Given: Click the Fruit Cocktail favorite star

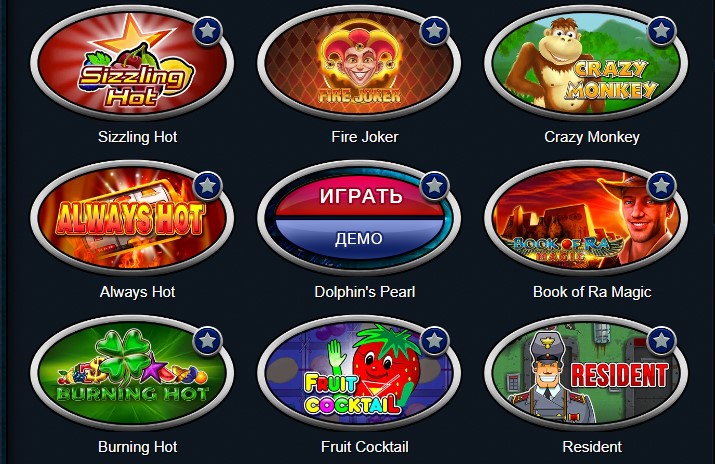Looking at the screenshot, I should click(434, 340).
